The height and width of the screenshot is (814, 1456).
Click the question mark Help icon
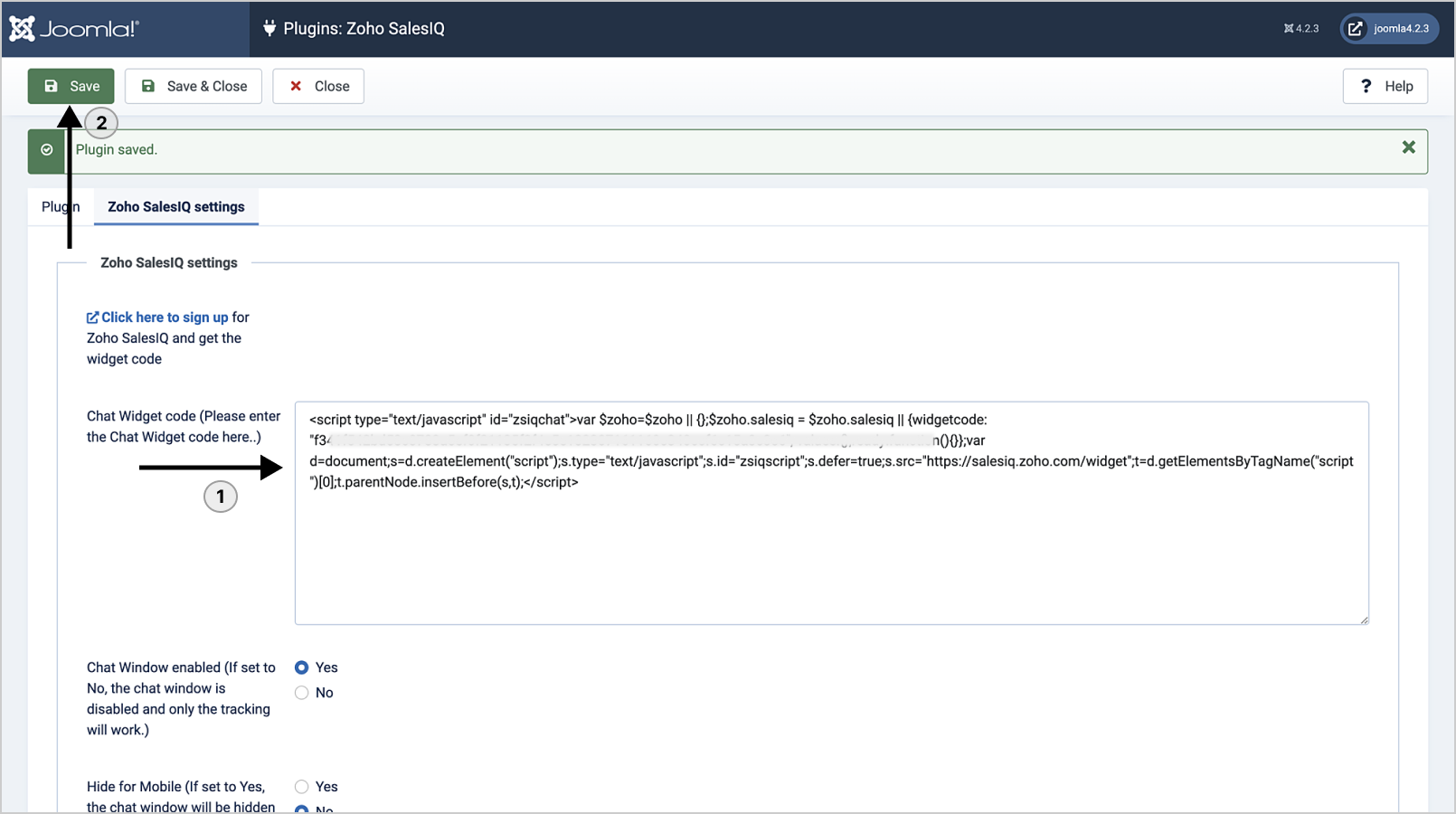click(x=1366, y=86)
